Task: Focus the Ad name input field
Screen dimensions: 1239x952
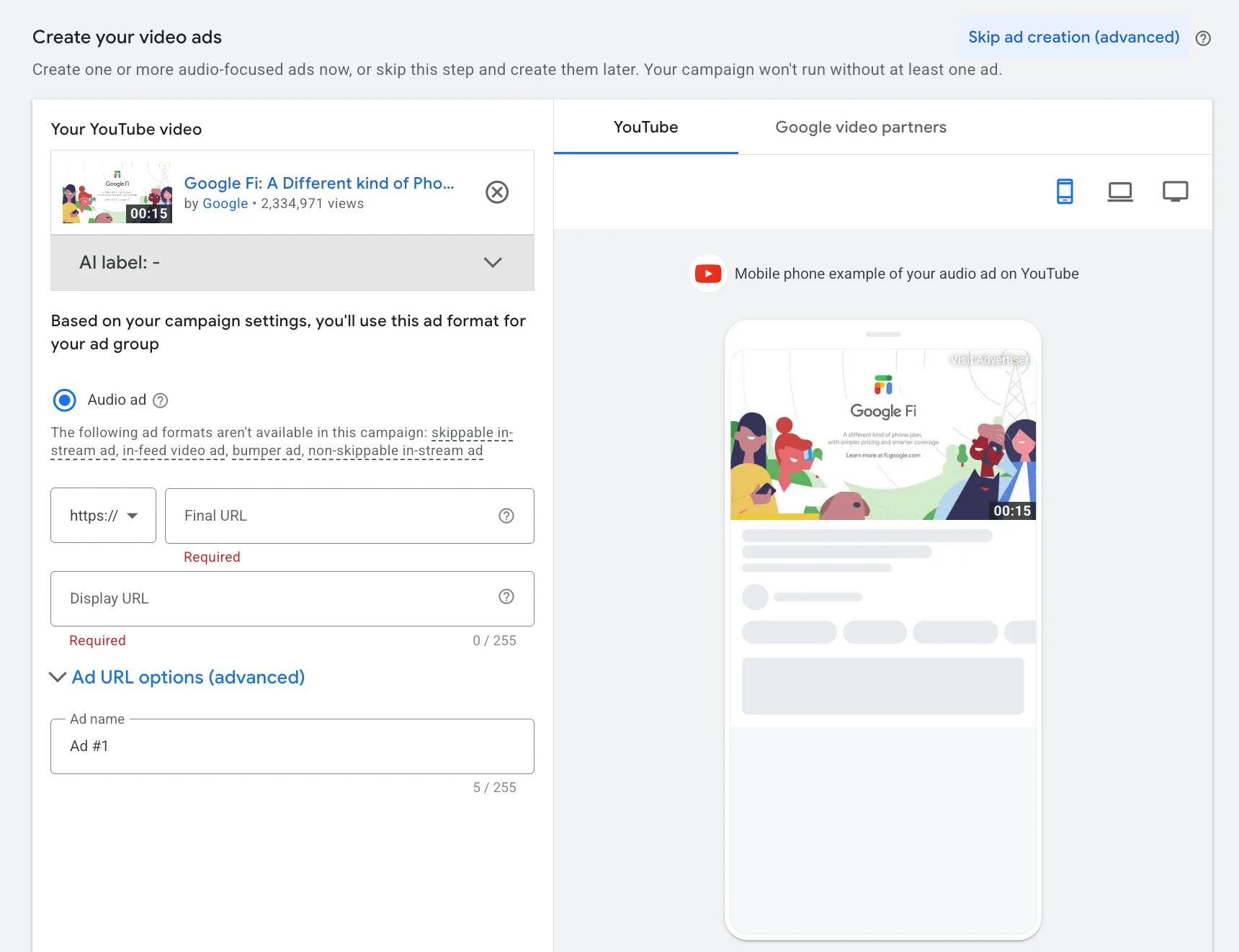Action: [x=292, y=746]
